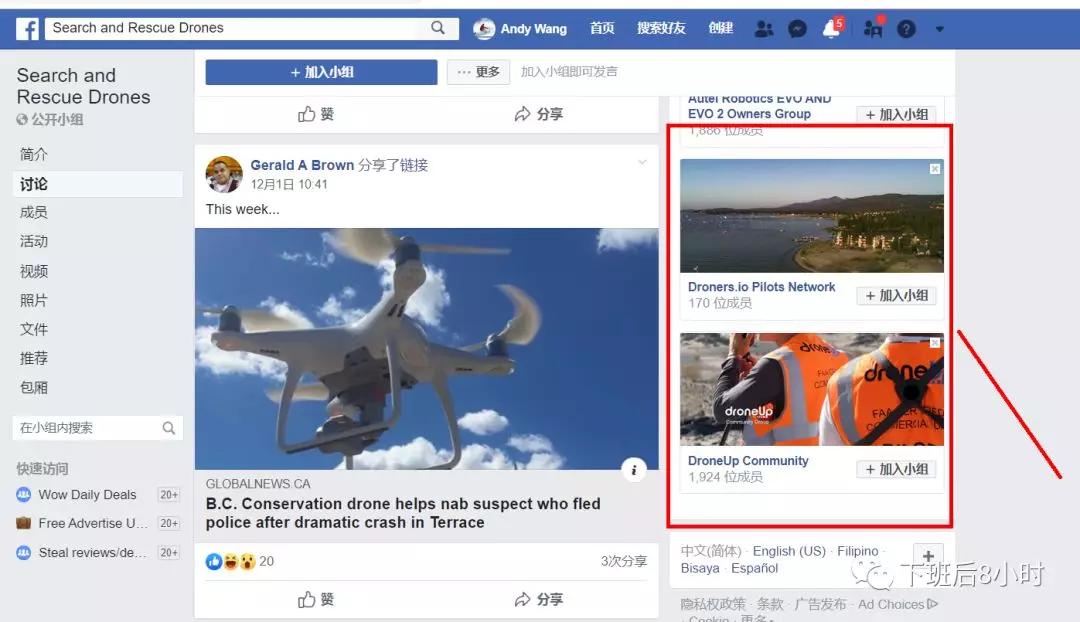
Task: Join the DroneUp Community group
Action: coord(896,469)
